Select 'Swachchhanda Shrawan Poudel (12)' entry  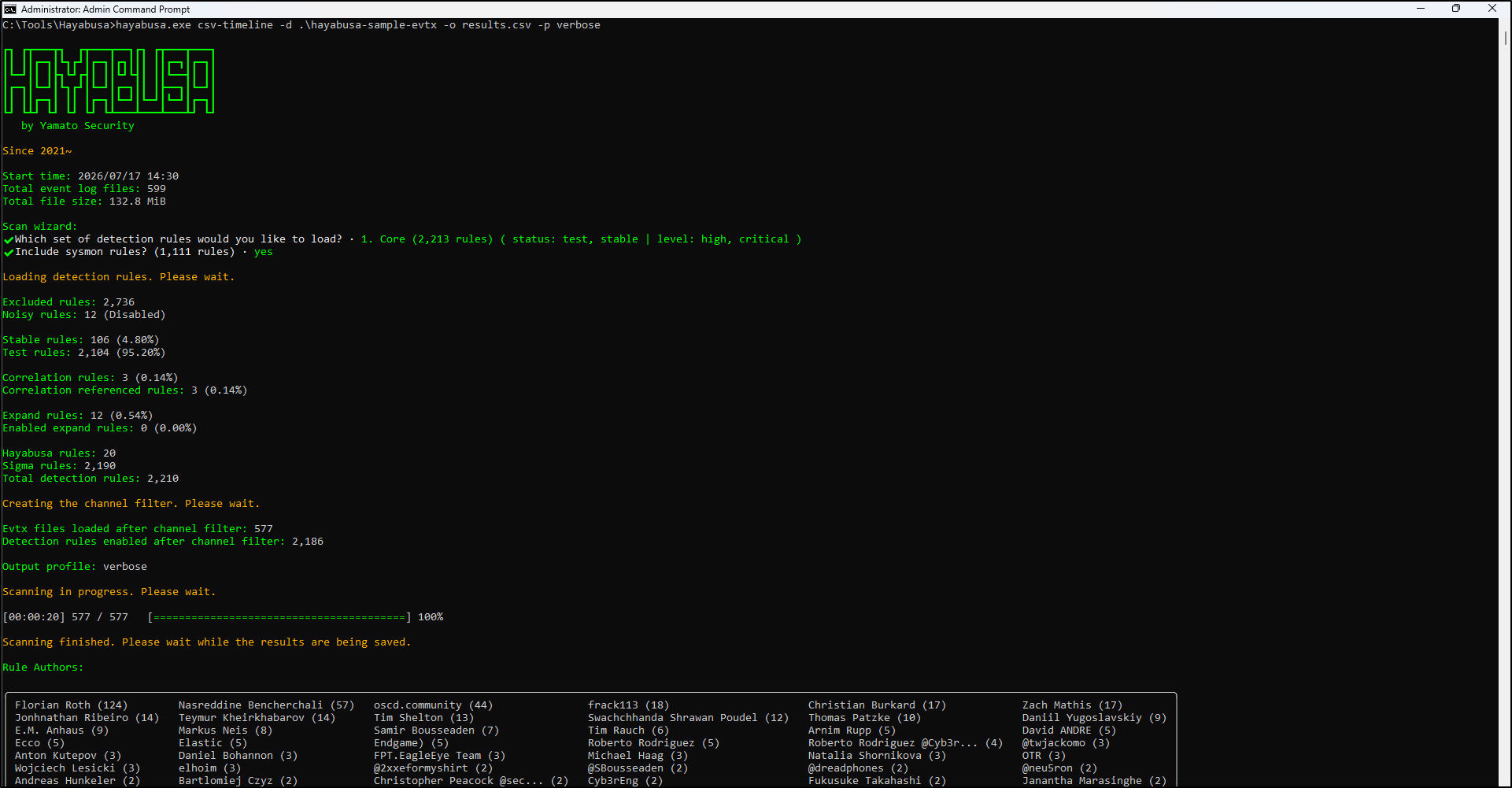point(689,718)
